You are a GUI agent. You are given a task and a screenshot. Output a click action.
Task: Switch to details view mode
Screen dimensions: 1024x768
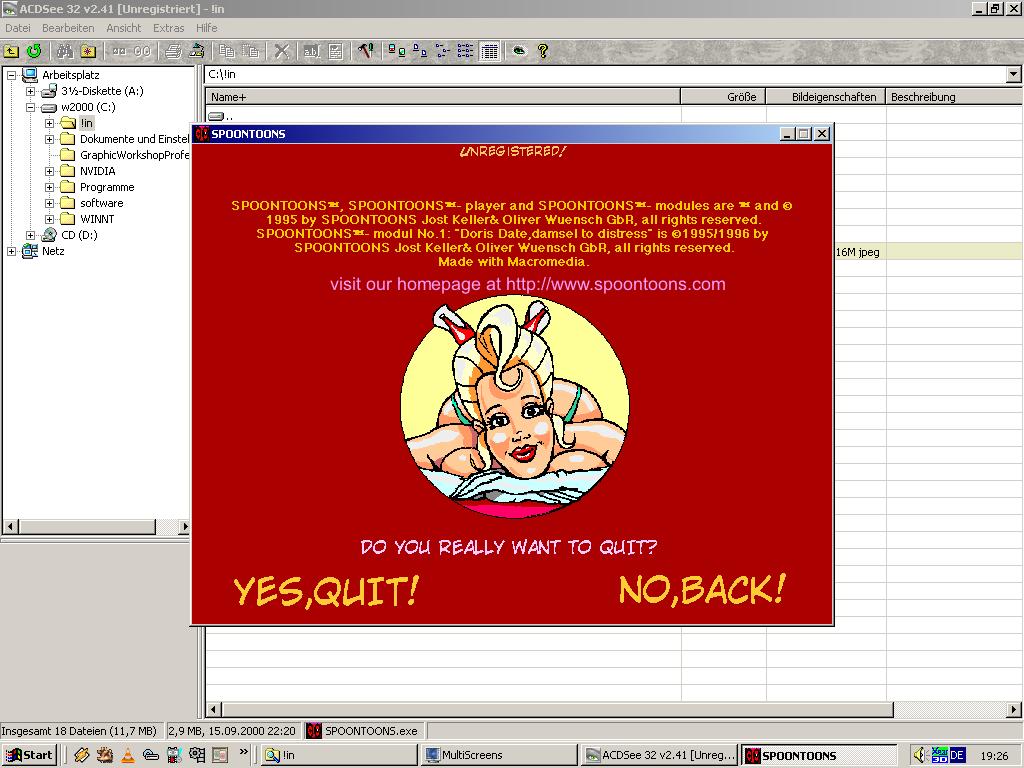pyautogui.click(x=466, y=51)
